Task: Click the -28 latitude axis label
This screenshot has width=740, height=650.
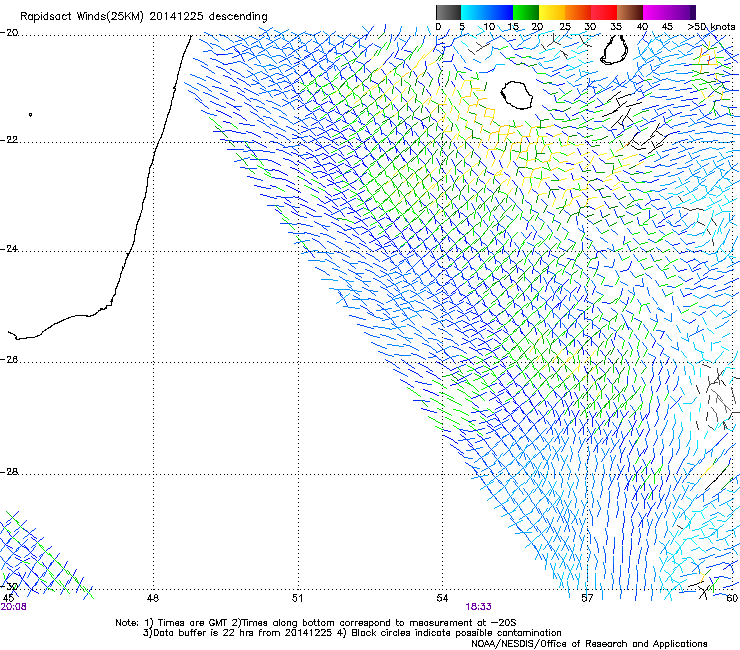Action: tap(9, 472)
